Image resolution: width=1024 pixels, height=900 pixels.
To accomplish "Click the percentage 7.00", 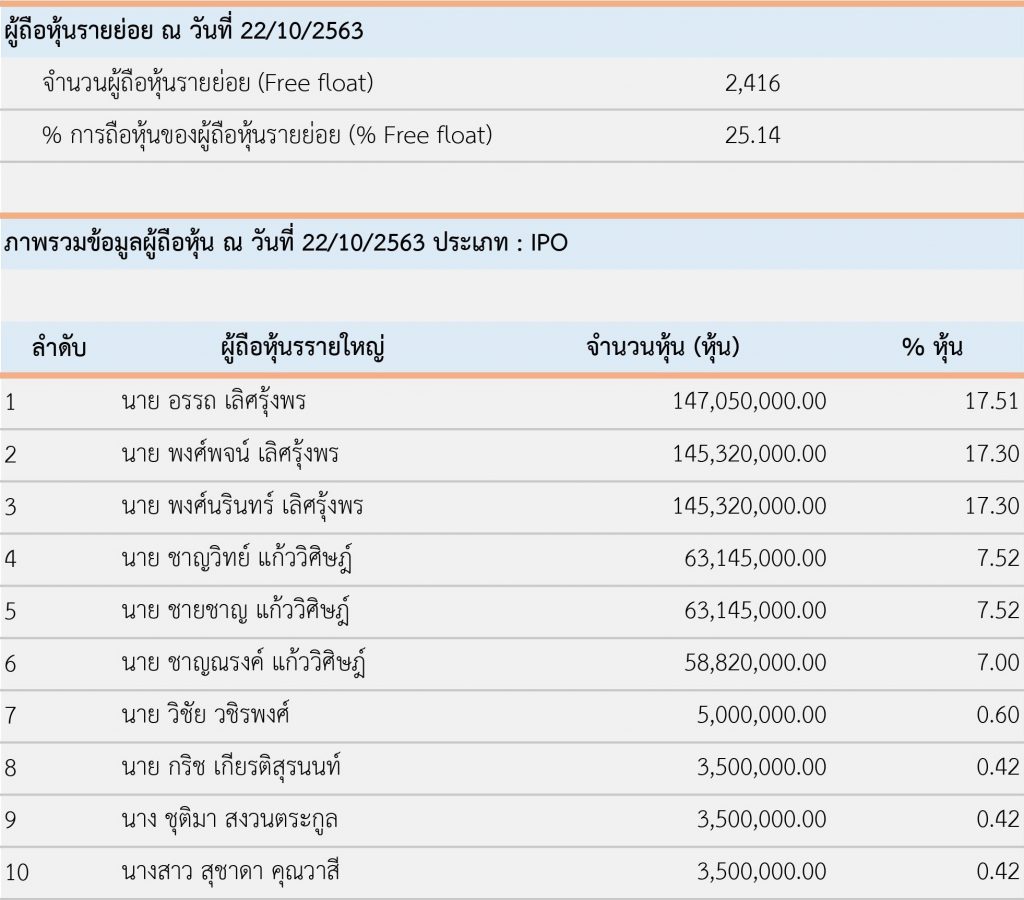I will point(997,662).
